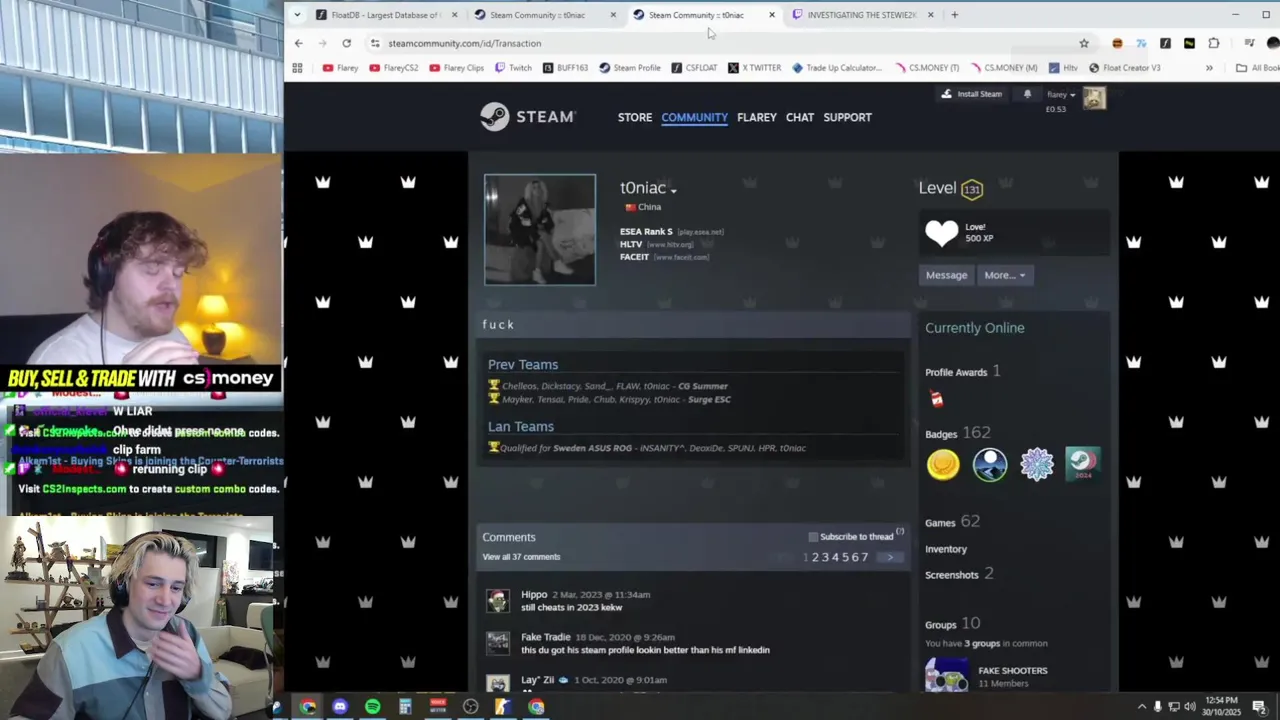1280x720 pixels.
Task: Open the Windows notification center icon
Action: pos(1259,707)
